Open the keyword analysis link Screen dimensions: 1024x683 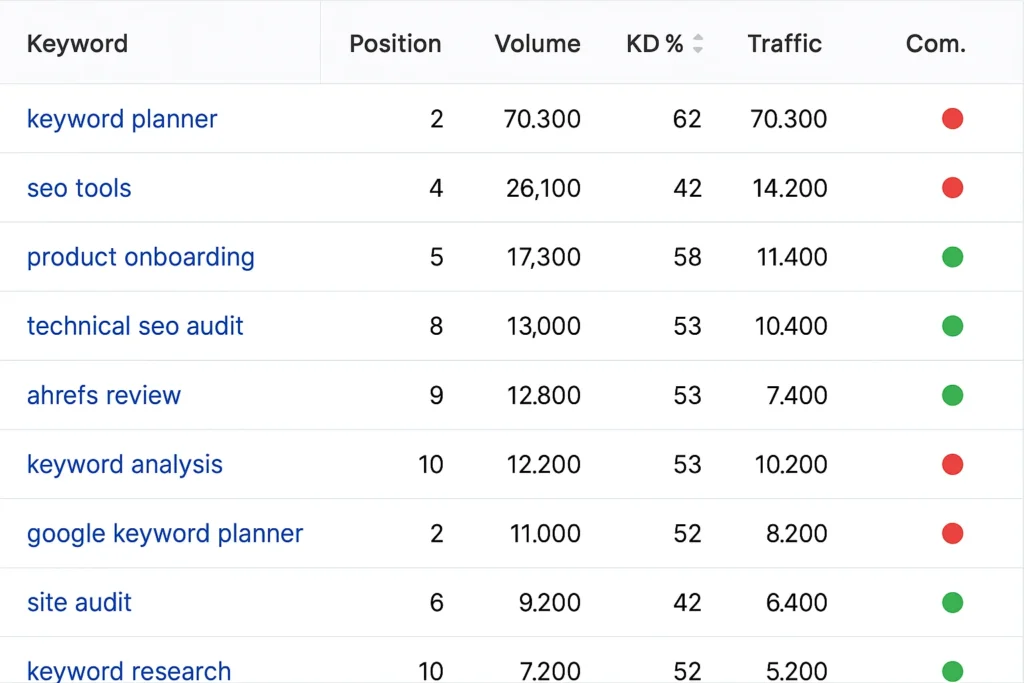(125, 464)
